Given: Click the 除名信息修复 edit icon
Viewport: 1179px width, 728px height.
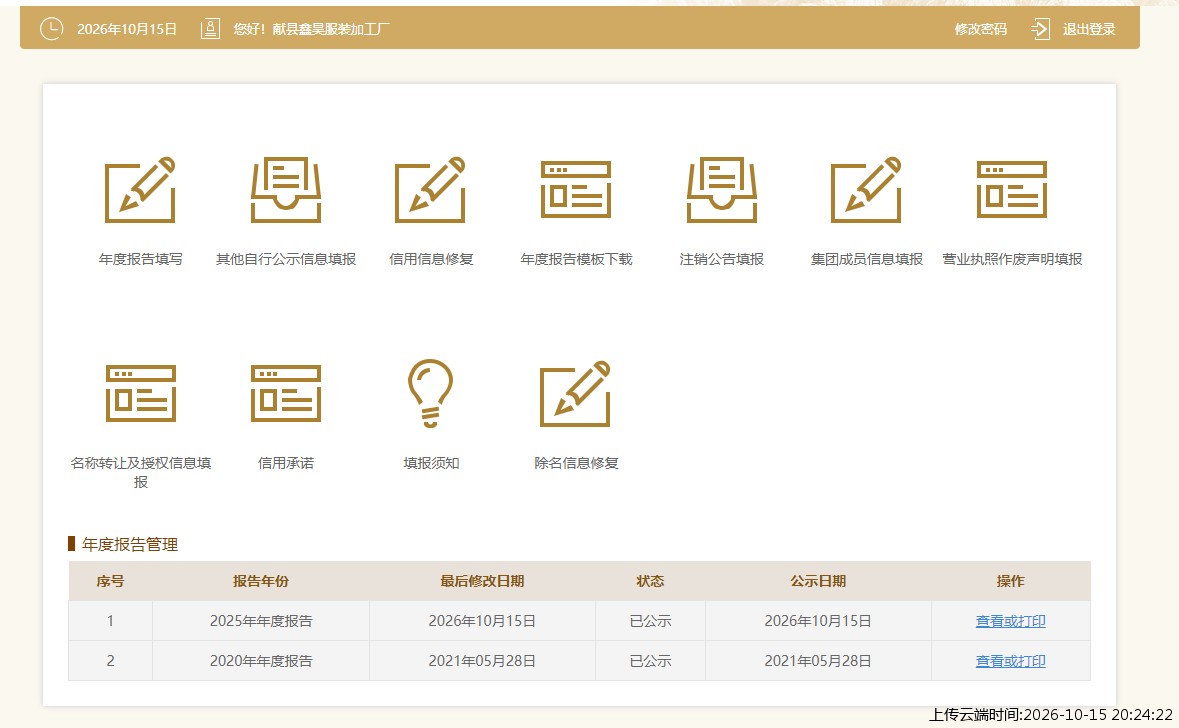Looking at the screenshot, I should [576, 393].
